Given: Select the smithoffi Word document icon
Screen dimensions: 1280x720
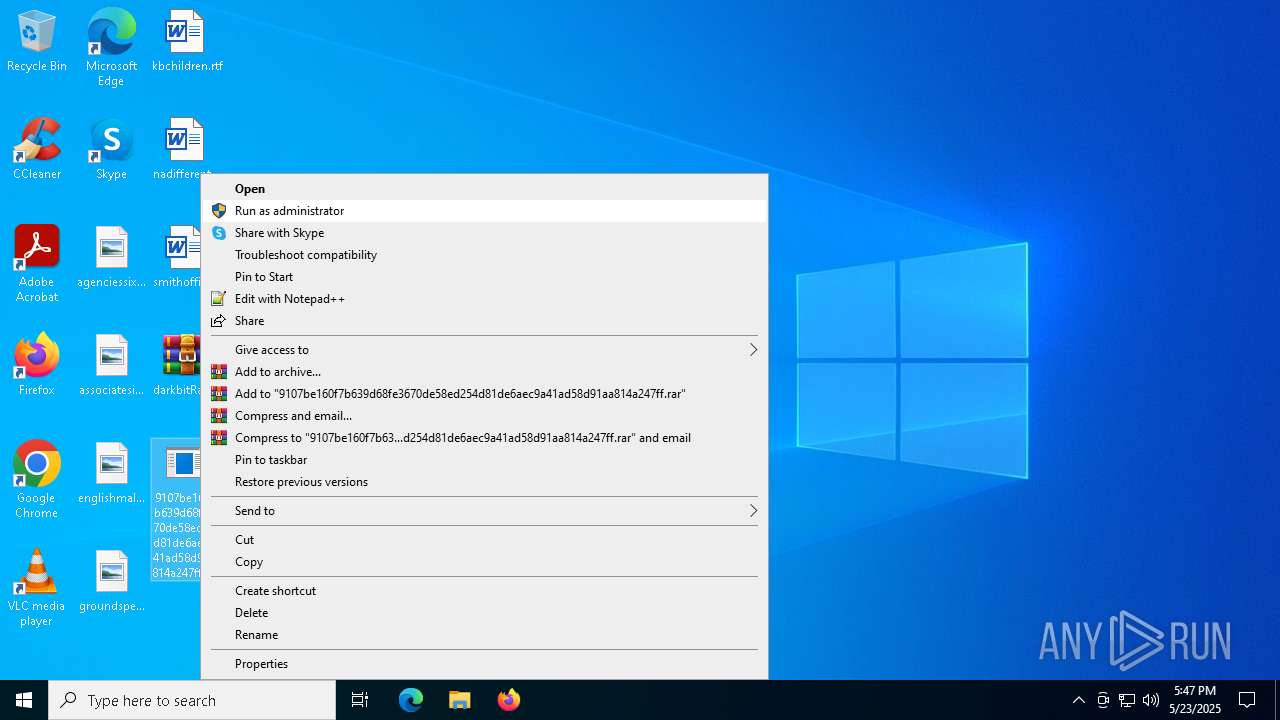Looking at the screenshot, I should [x=178, y=258].
